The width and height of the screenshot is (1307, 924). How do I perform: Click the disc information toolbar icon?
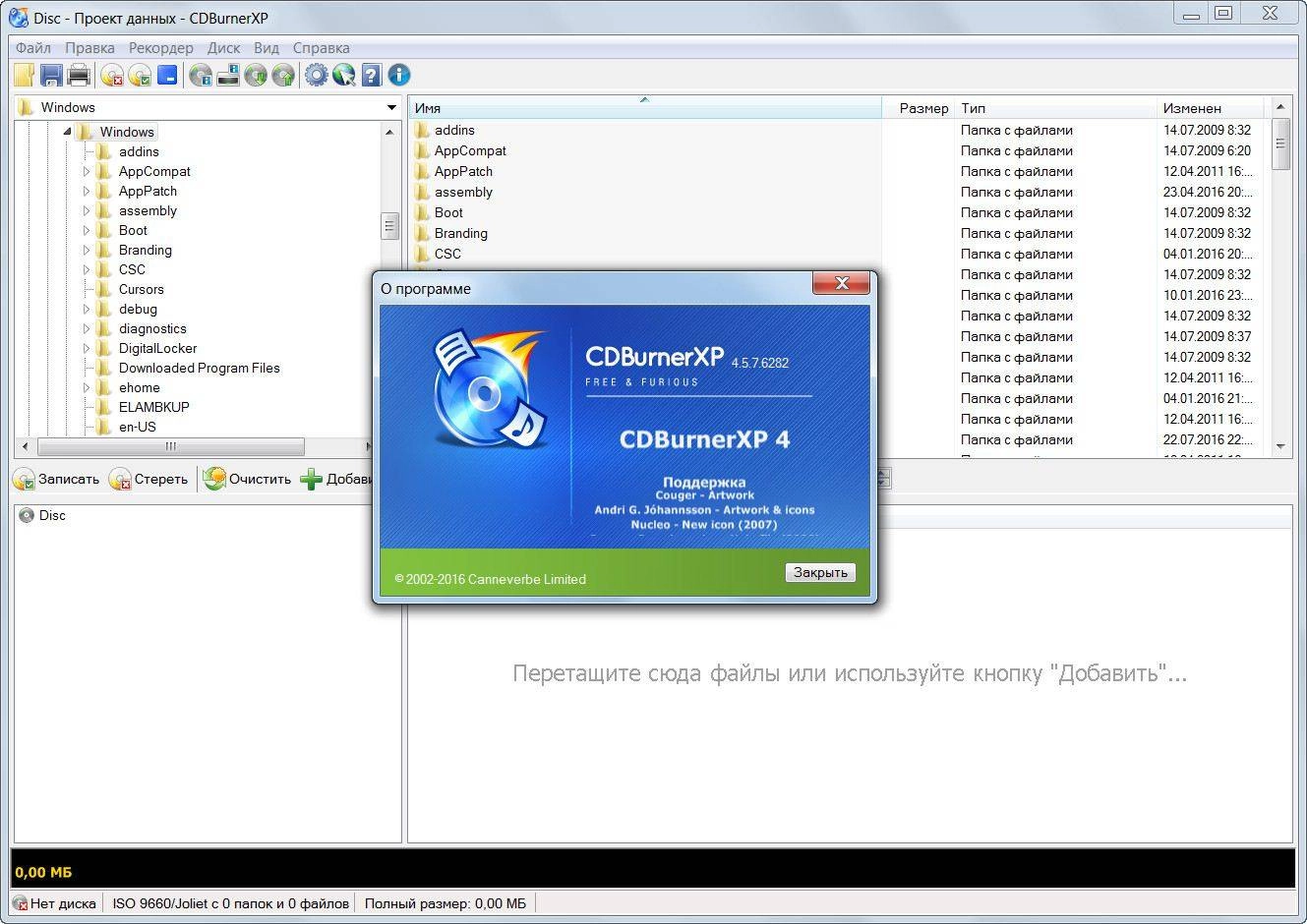click(x=201, y=75)
